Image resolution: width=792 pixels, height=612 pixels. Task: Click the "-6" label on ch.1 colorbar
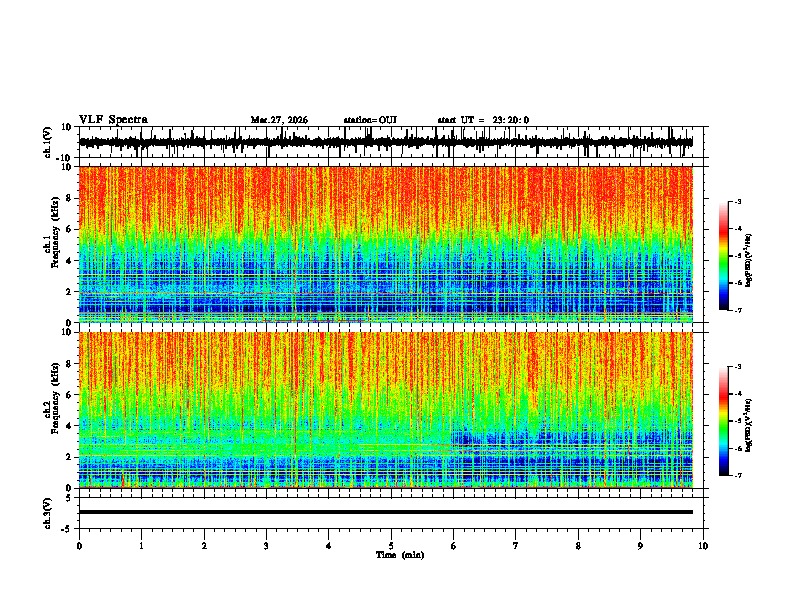pyautogui.click(x=738, y=283)
